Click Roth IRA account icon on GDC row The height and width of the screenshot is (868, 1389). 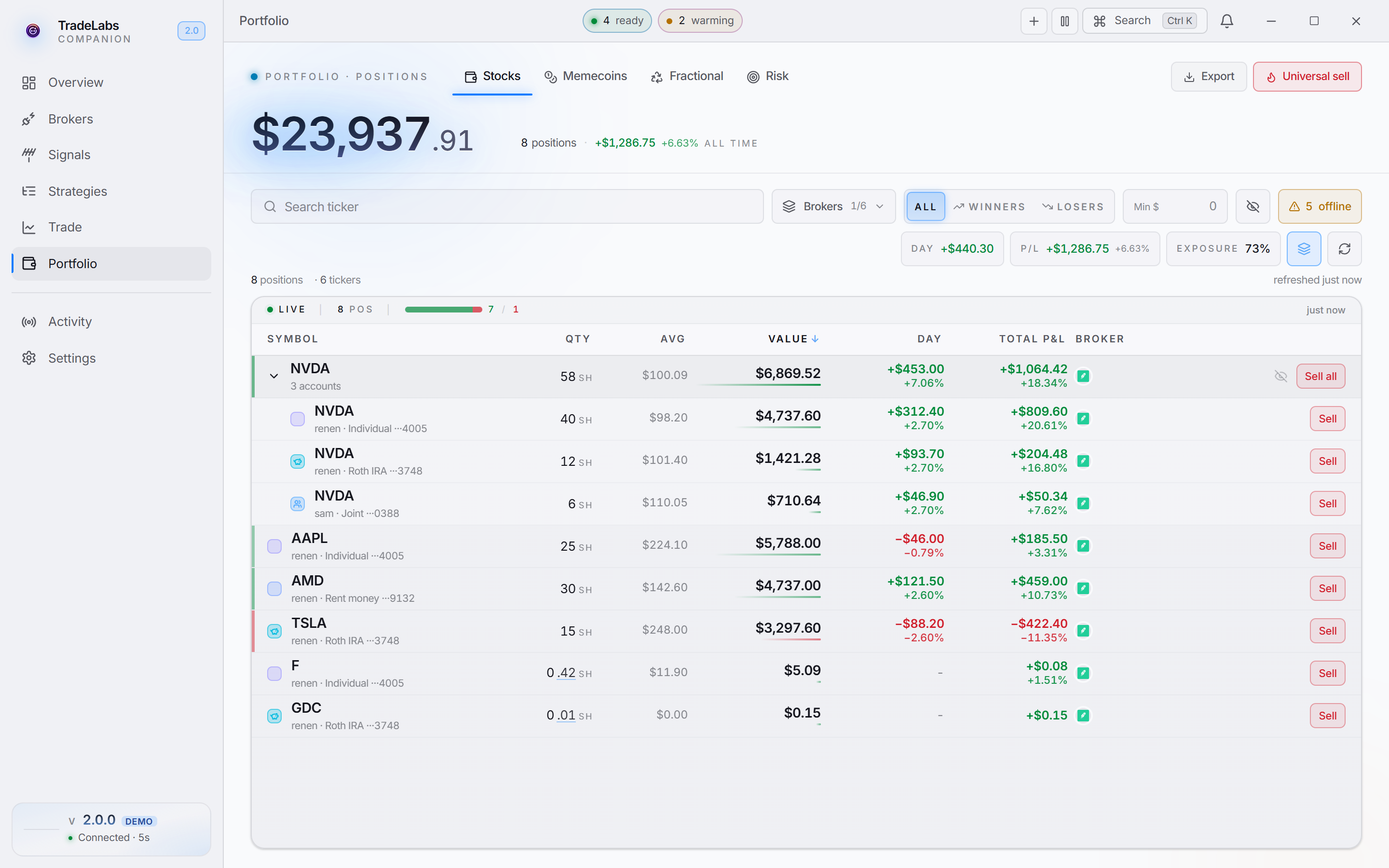click(274, 717)
